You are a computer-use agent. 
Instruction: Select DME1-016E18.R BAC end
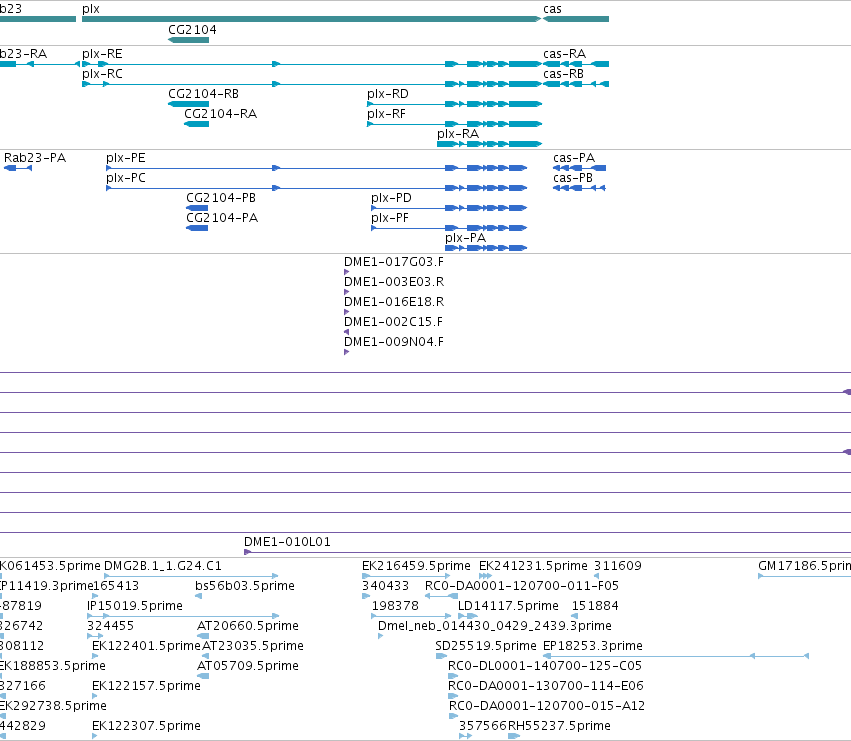tap(347, 312)
